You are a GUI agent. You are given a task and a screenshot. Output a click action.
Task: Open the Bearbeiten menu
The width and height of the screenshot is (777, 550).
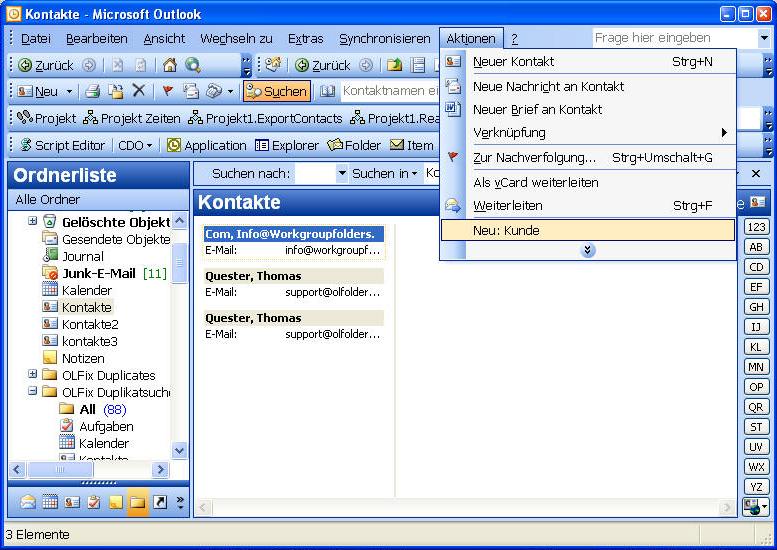point(97,39)
